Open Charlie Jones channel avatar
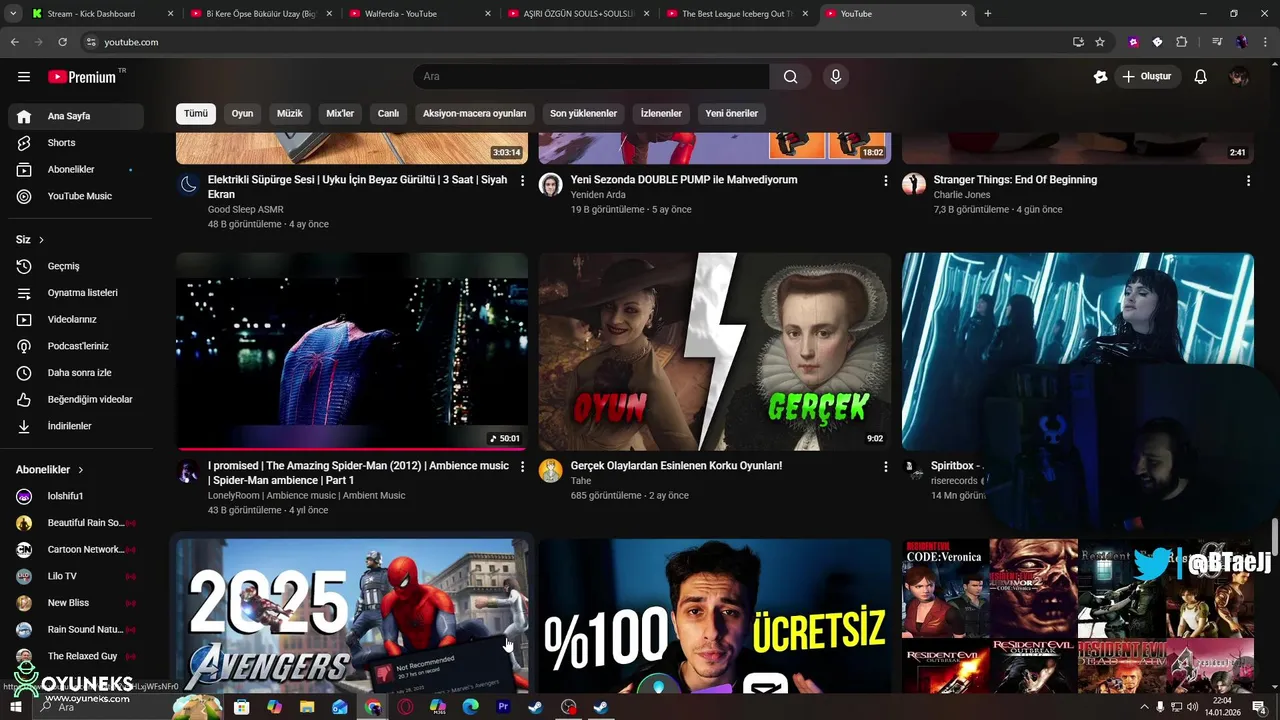The width and height of the screenshot is (1280, 720). tap(914, 184)
